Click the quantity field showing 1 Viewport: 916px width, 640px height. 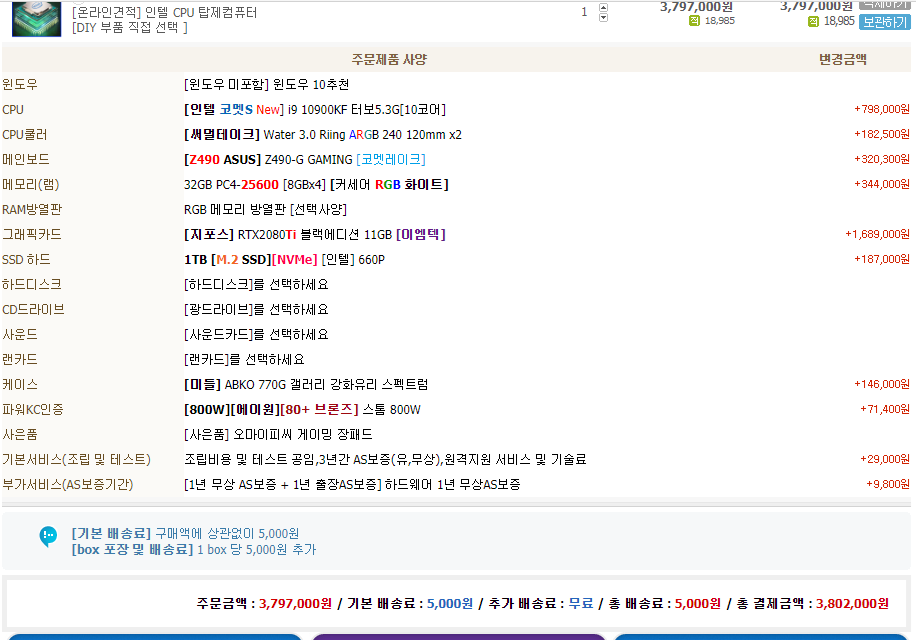584,12
